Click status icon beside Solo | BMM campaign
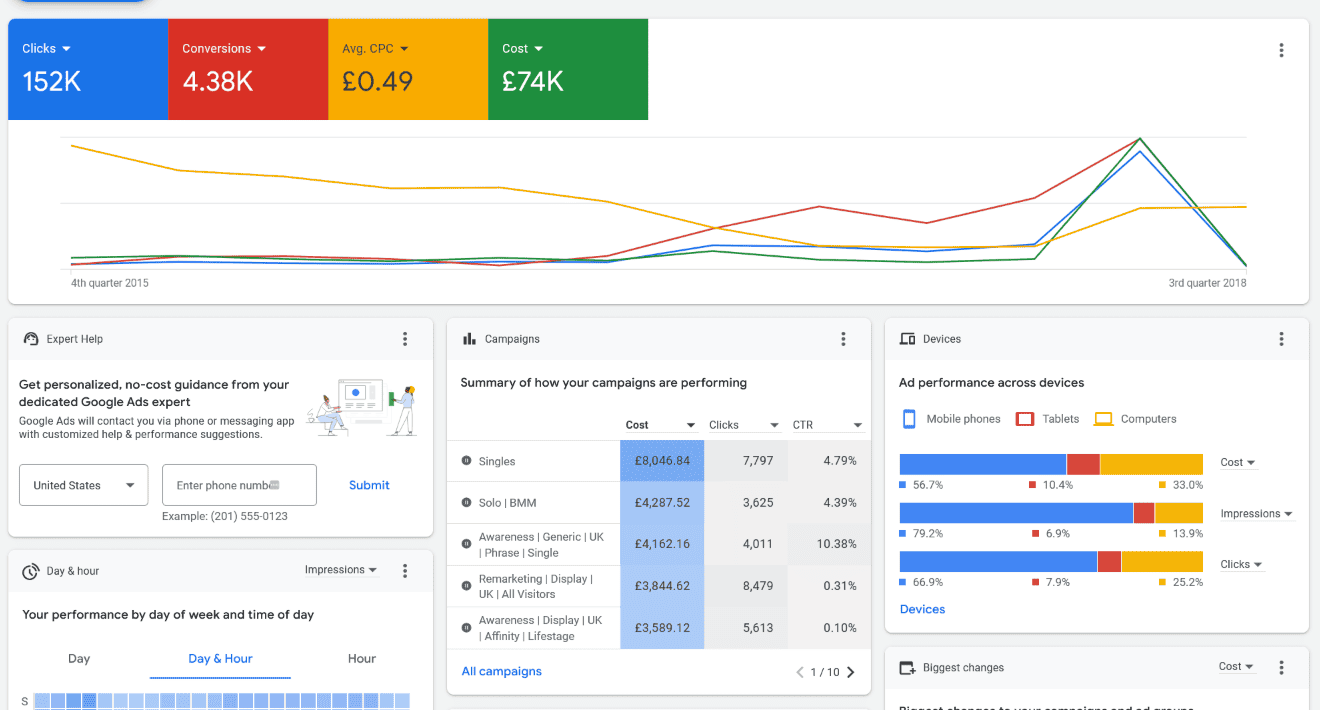The width and height of the screenshot is (1320, 710). pyautogui.click(x=466, y=503)
